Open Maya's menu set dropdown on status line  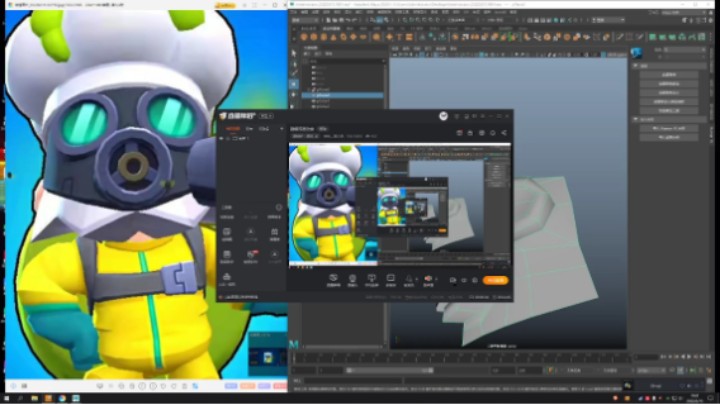pyautogui.click(x=305, y=20)
